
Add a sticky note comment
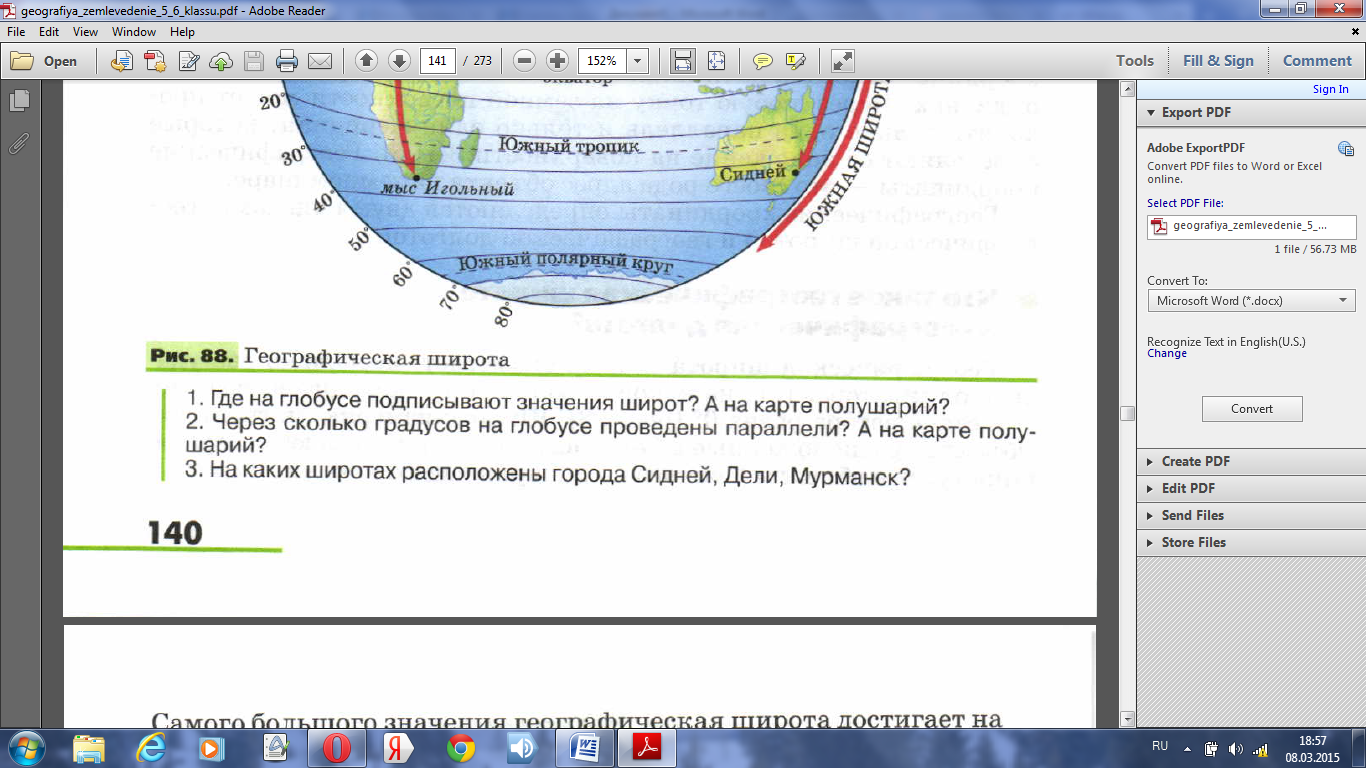pos(763,61)
